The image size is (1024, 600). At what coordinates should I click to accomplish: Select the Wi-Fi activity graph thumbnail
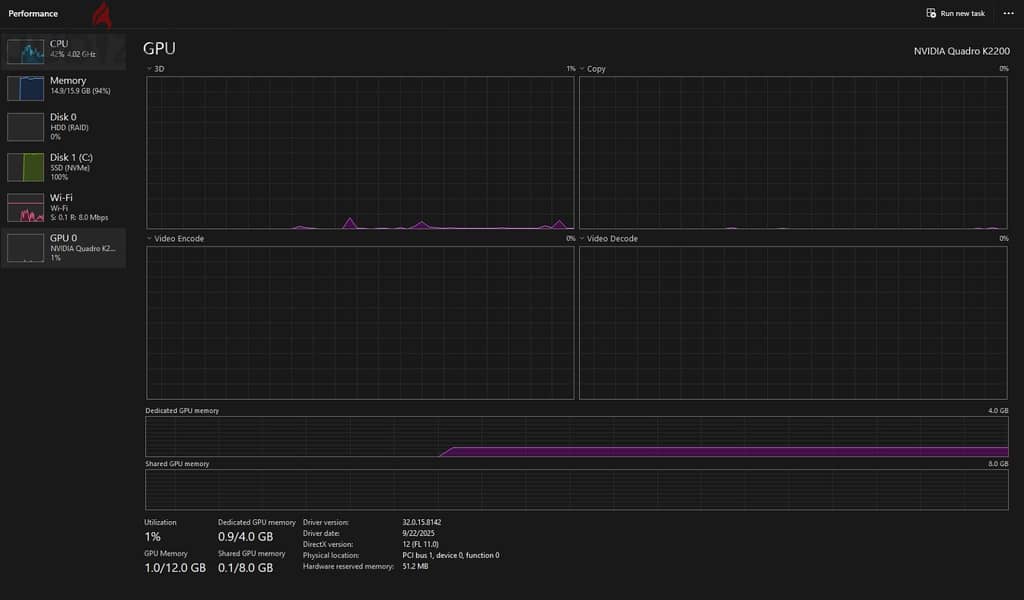click(25, 208)
